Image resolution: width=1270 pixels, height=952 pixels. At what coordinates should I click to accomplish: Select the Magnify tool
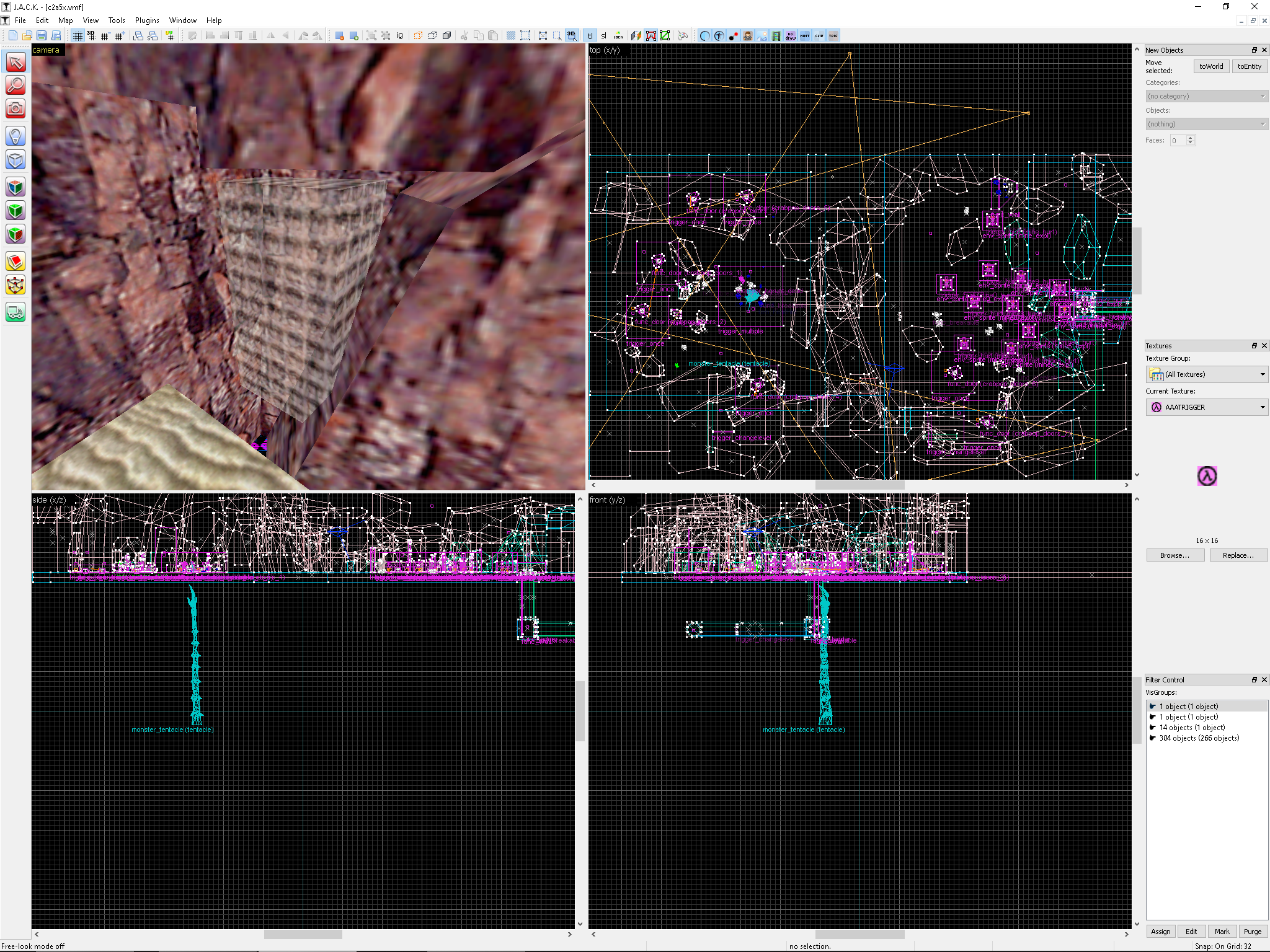(x=16, y=85)
